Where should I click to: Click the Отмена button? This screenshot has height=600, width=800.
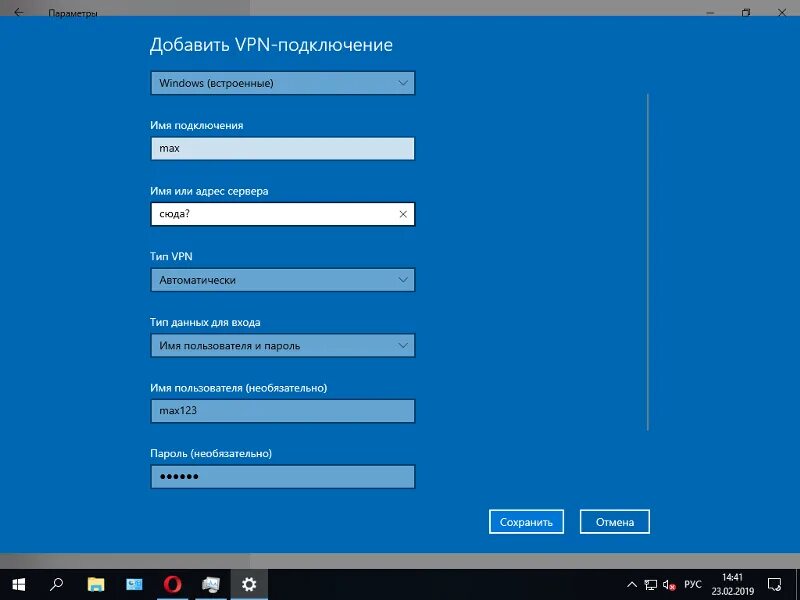[614, 521]
